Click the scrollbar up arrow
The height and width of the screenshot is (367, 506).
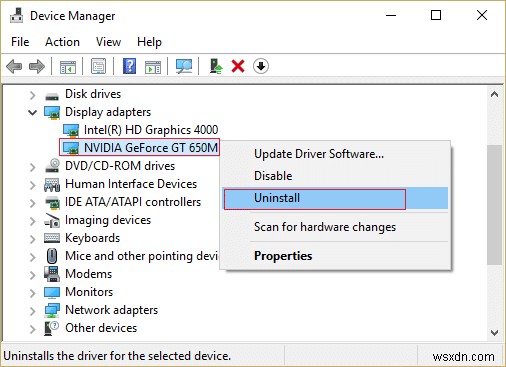(494, 95)
